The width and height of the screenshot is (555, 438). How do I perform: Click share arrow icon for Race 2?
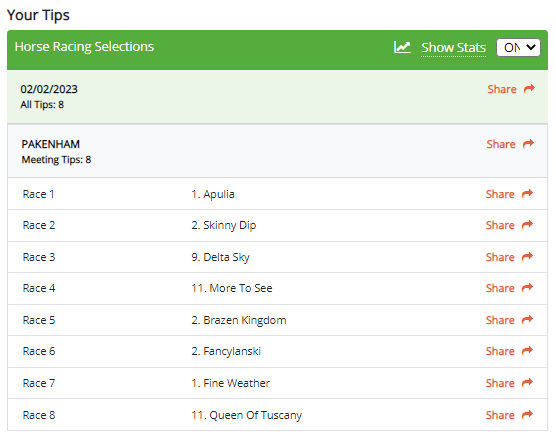coord(527,225)
